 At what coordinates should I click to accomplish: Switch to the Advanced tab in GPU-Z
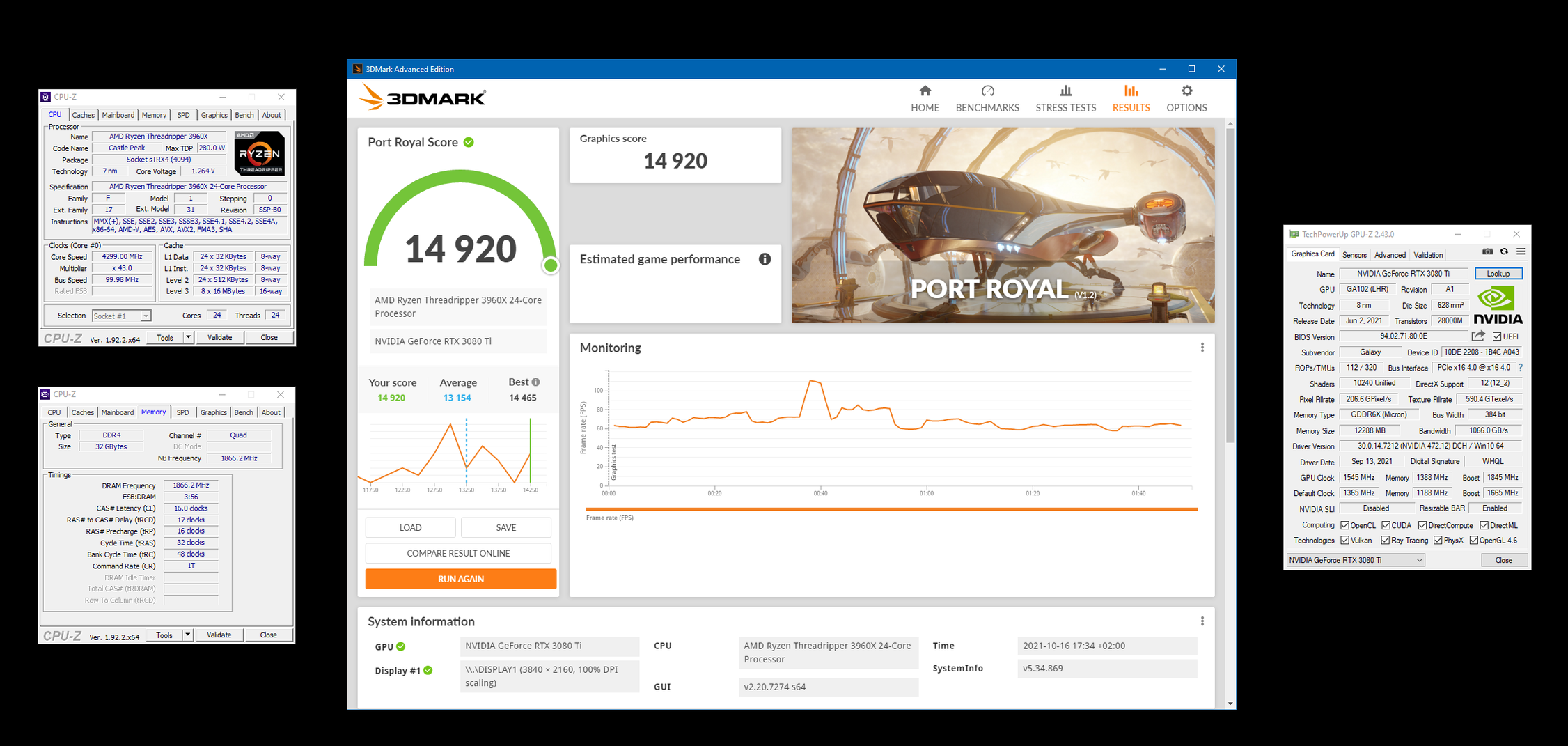[1390, 255]
